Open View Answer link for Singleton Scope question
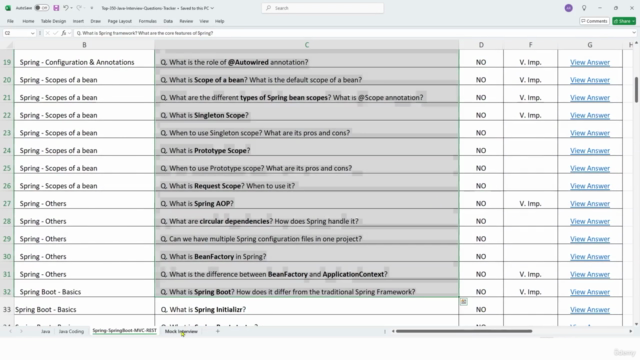Image resolution: width=640 pixels, height=360 pixels. coord(590,115)
